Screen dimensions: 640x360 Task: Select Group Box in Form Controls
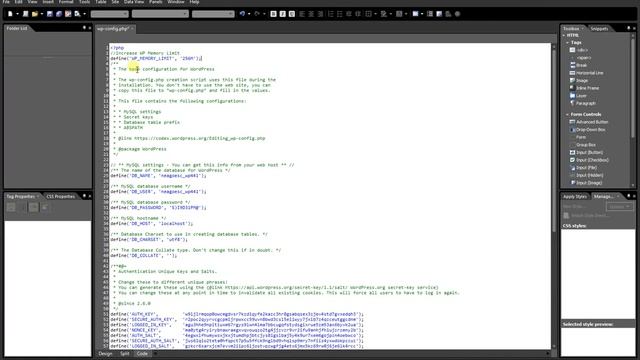point(583,145)
